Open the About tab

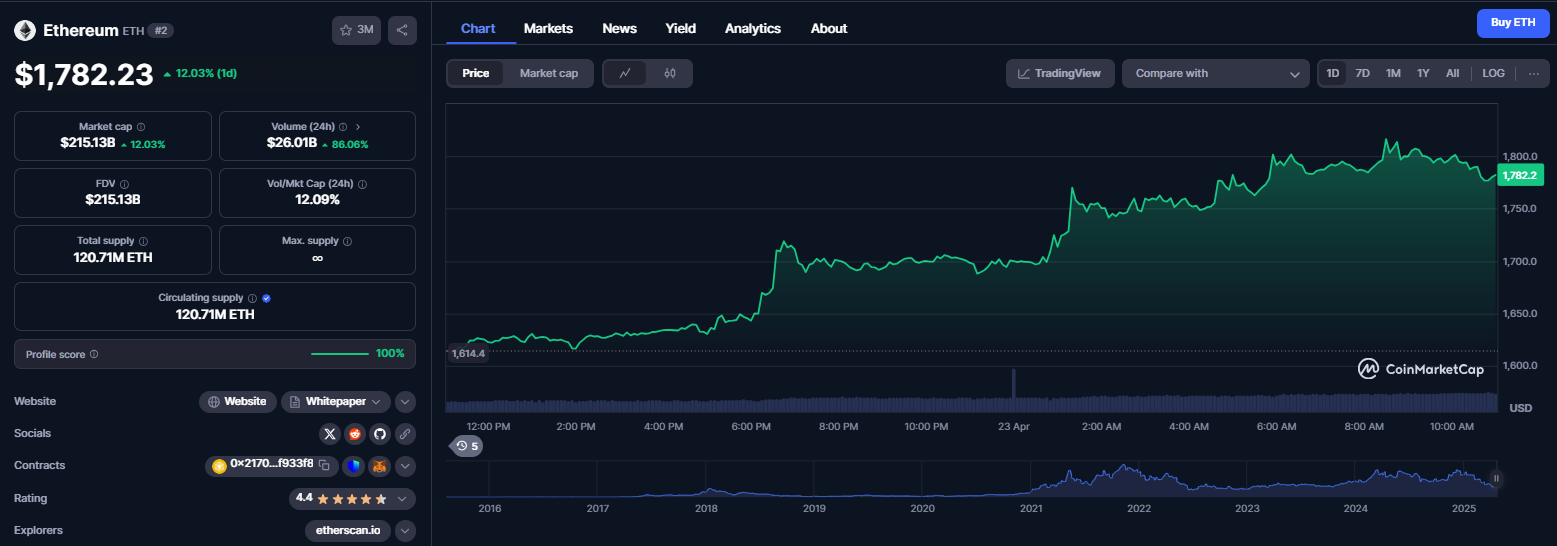[829, 28]
